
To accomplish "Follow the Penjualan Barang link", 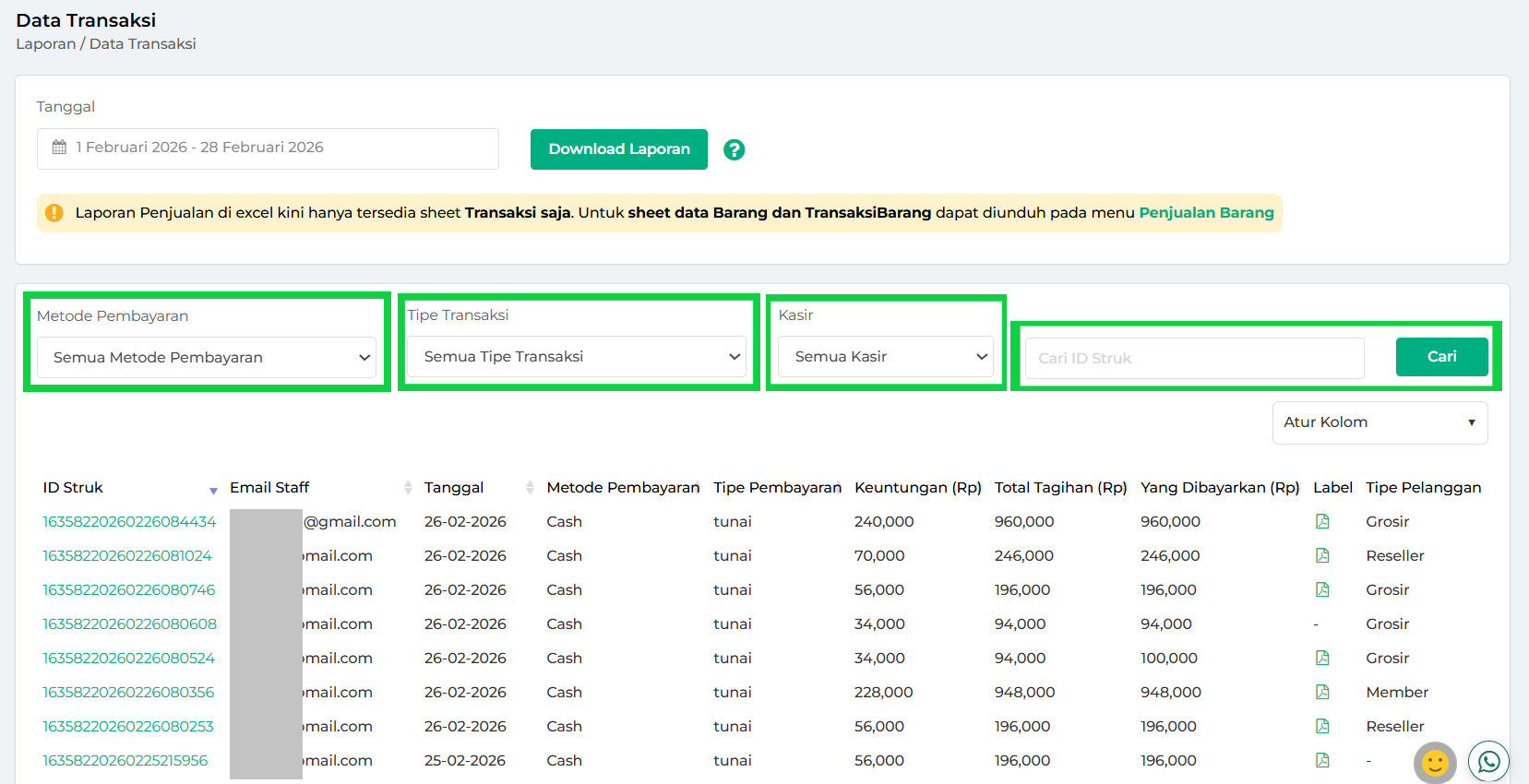I will click(x=1206, y=213).
